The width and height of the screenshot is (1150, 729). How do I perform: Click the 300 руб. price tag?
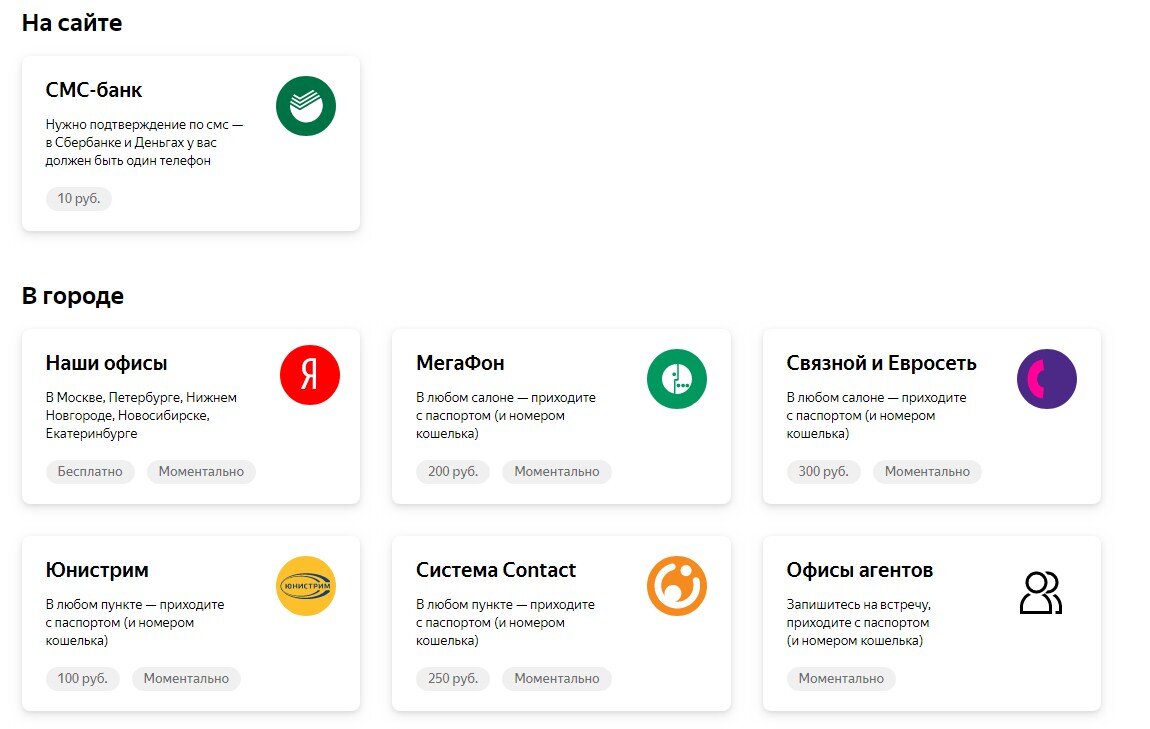tap(823, 472)
